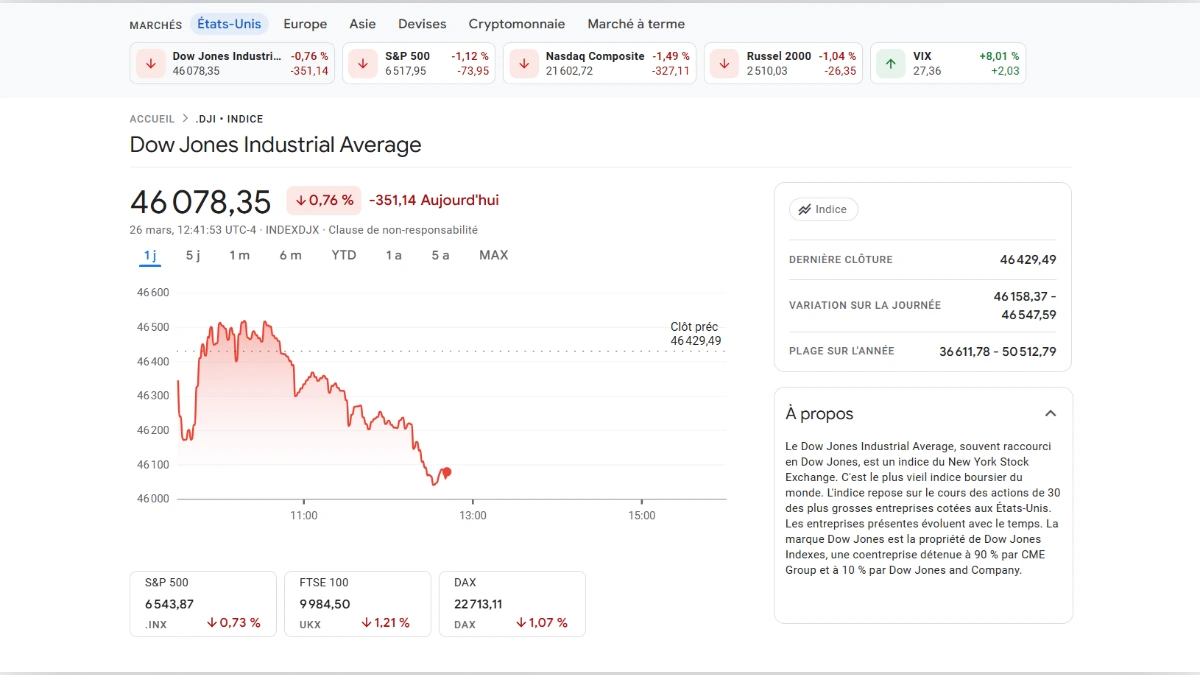This screenshot has width=1200, height=675.
Task: Open the FTSE 100 index card
Action: pos(357,603)
